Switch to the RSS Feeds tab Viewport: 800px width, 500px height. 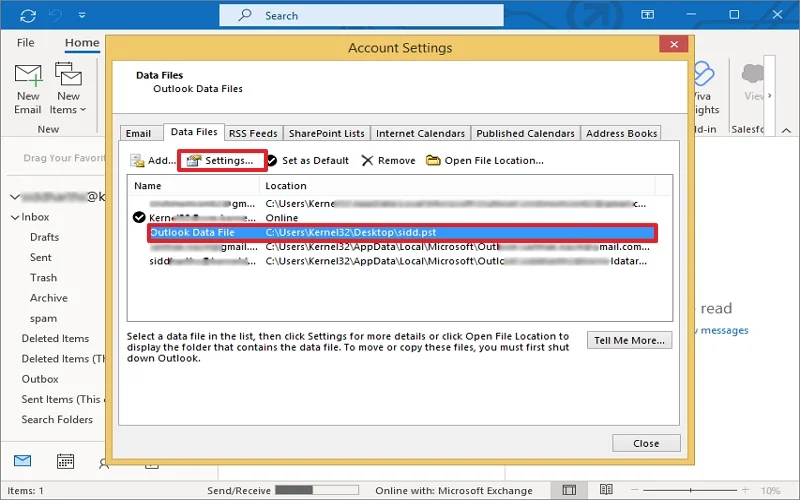point(253,133)
